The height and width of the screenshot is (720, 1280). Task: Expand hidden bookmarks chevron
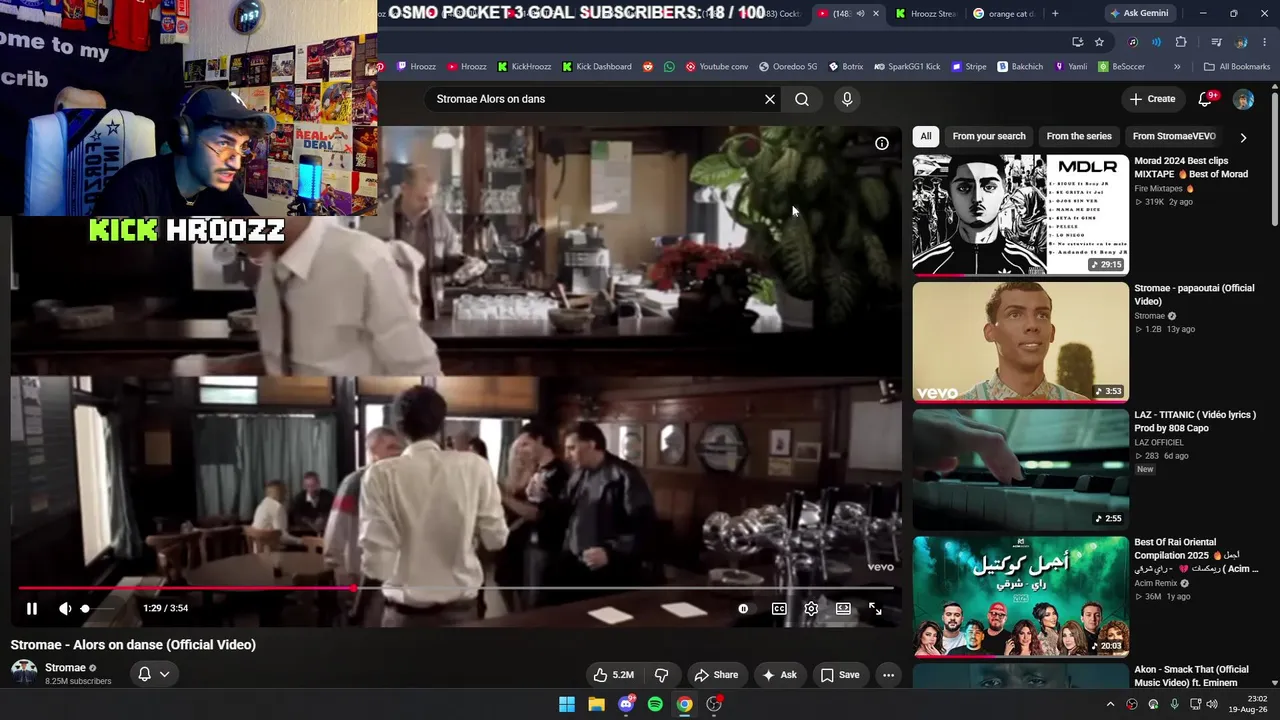coord(1177,67)
